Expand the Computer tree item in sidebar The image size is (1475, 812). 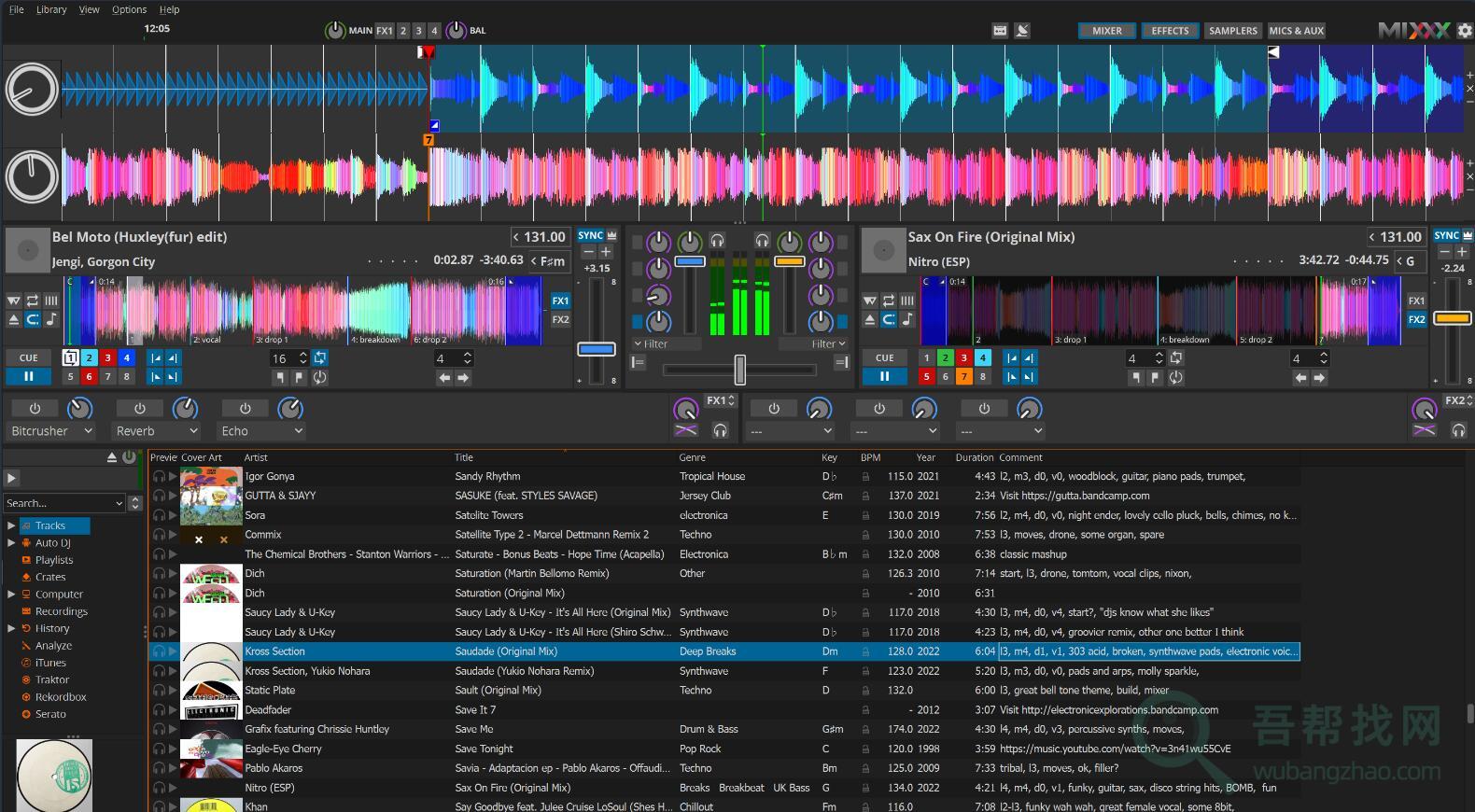(x=11, y=595)
